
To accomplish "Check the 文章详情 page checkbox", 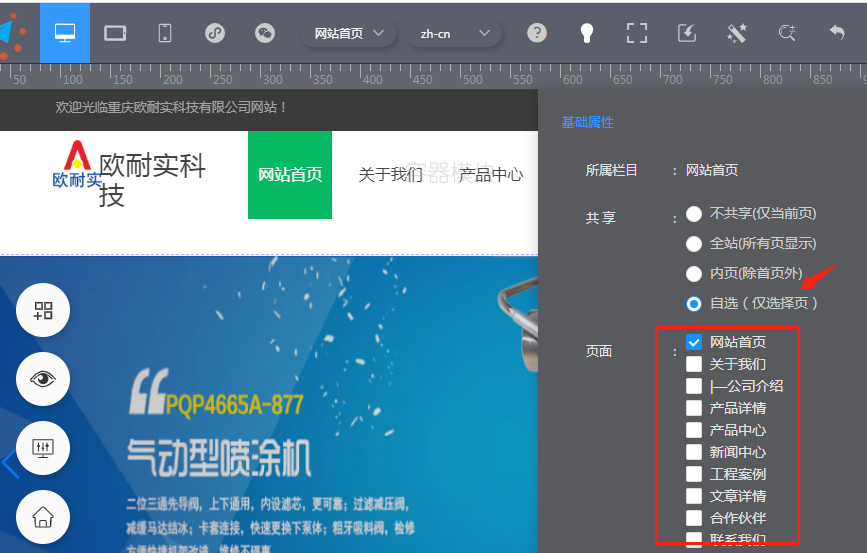I will [x=694, y=496].
